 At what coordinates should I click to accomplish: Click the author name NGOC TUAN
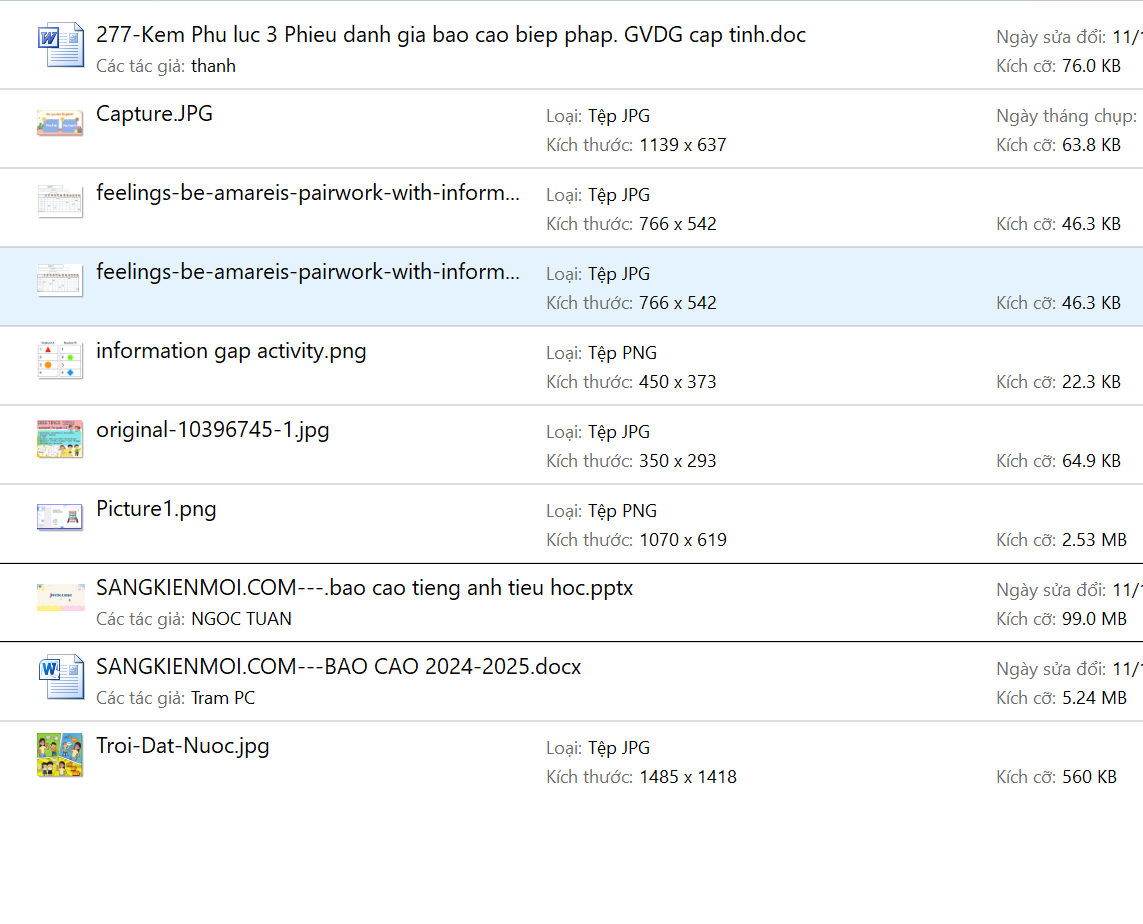[241, 619]
